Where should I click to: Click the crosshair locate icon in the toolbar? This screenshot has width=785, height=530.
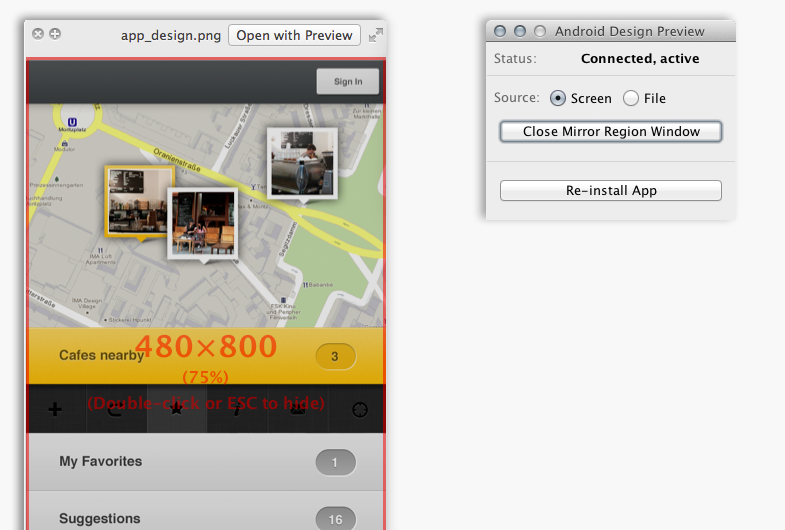360,409
